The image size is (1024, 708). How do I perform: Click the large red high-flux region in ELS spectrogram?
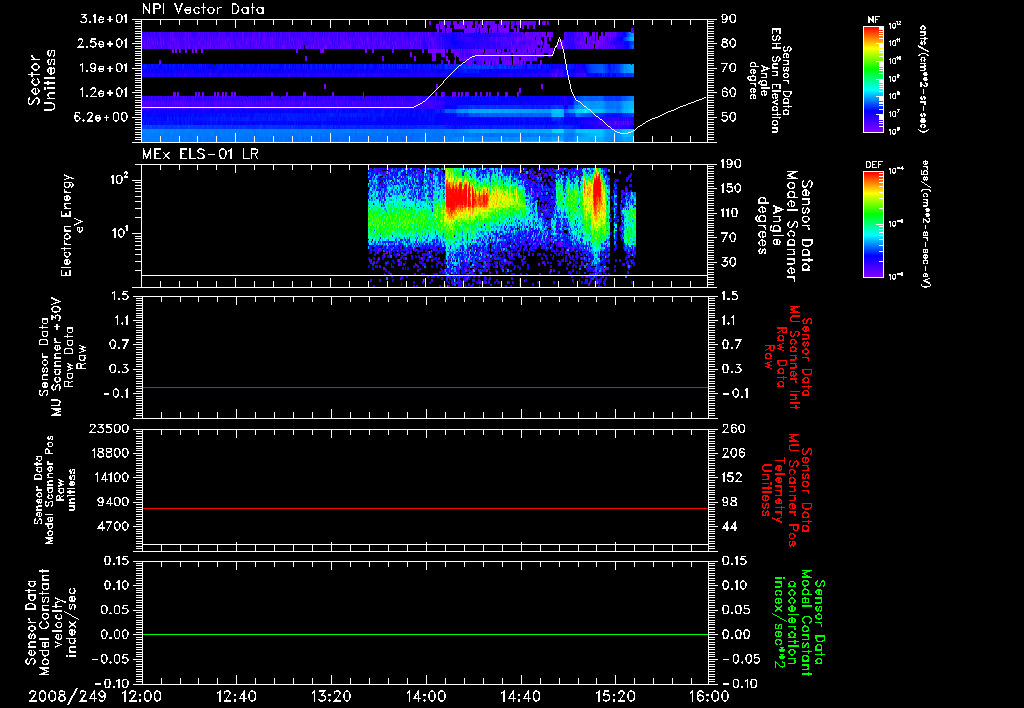[465, 194]
